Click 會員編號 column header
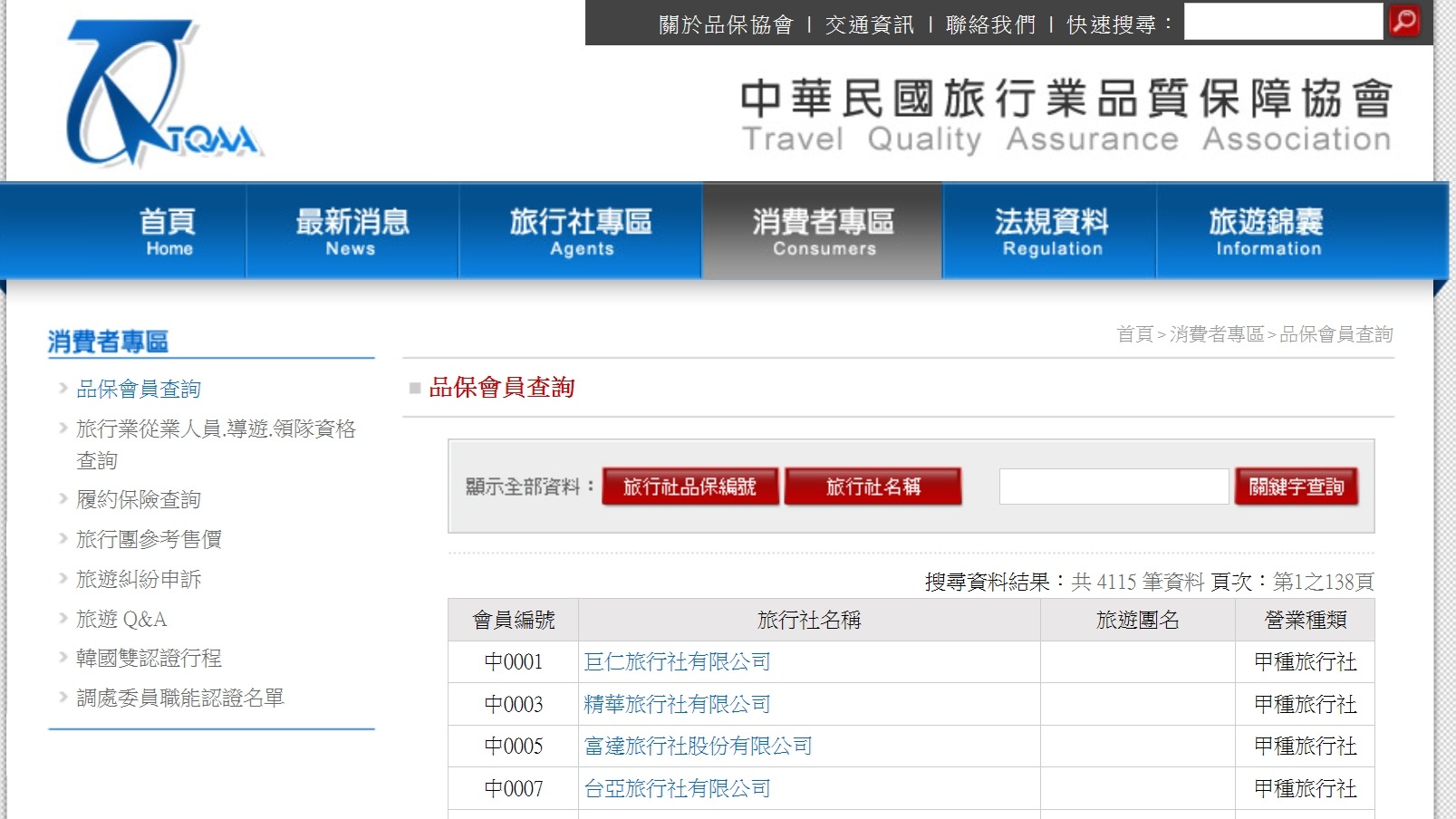Screen dimensions: 1456x819 [x=513, y=620]
